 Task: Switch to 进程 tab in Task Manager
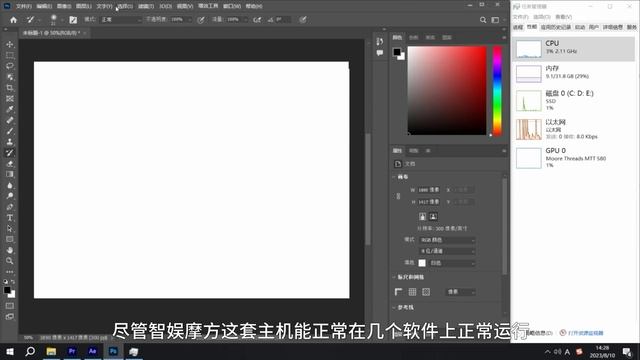tap(518, 27)
